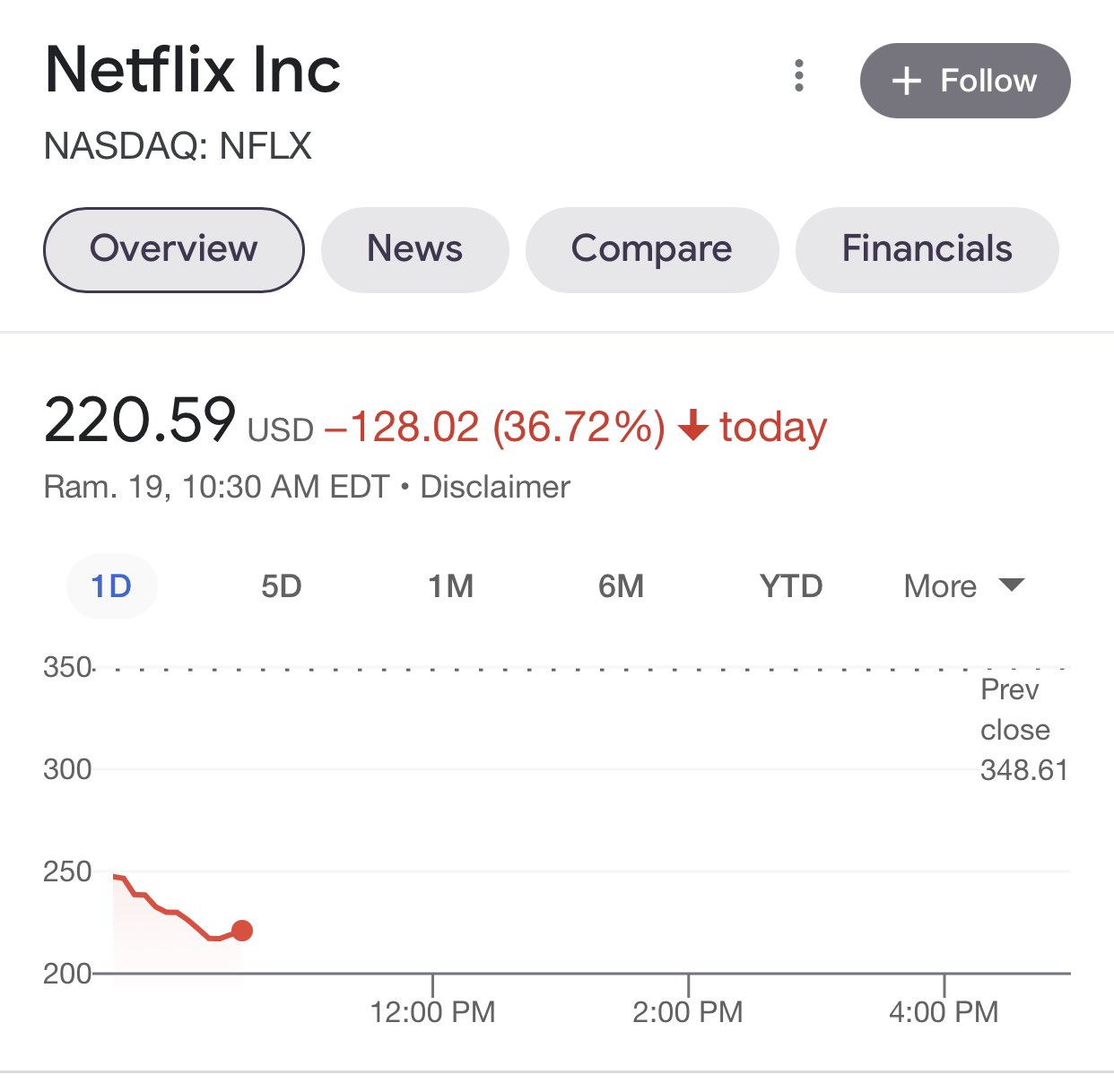Select the 1D chart range
The width and height of the screenshot is (1114, 1092).
click(112, 586)
